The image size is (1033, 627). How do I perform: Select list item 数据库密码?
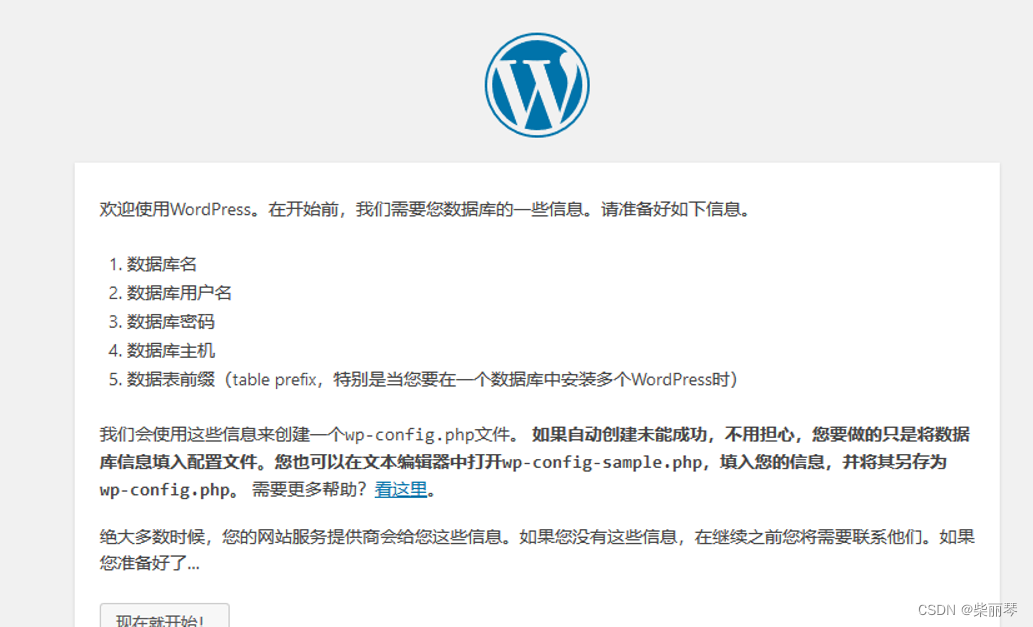[171, 322]
